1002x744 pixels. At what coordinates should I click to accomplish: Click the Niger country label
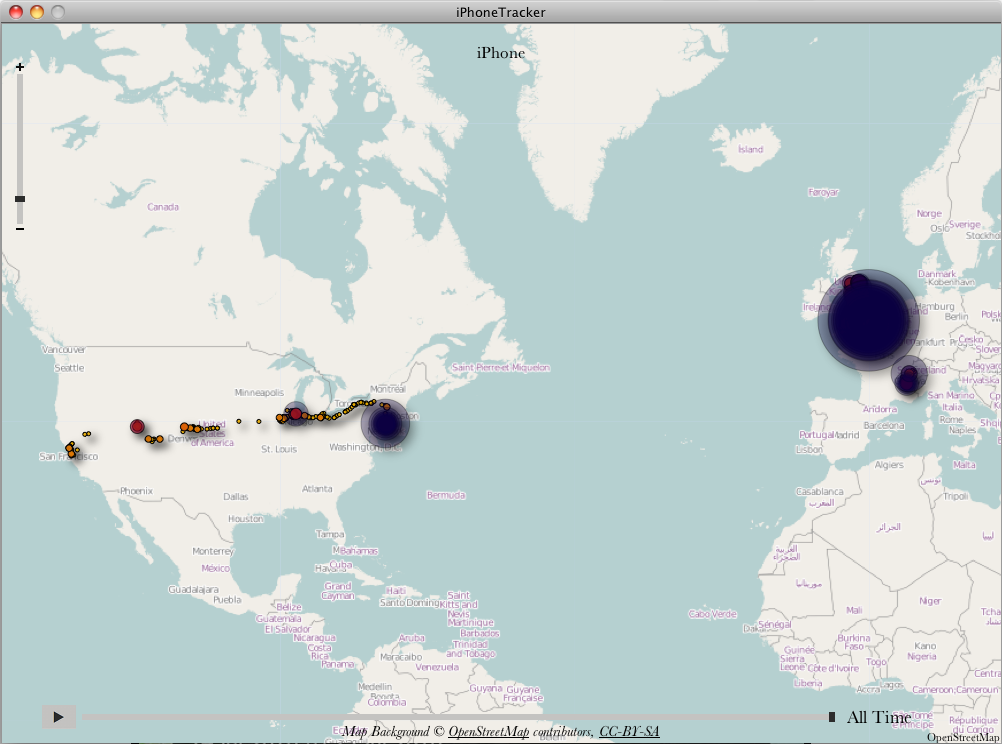pos(930,601)
